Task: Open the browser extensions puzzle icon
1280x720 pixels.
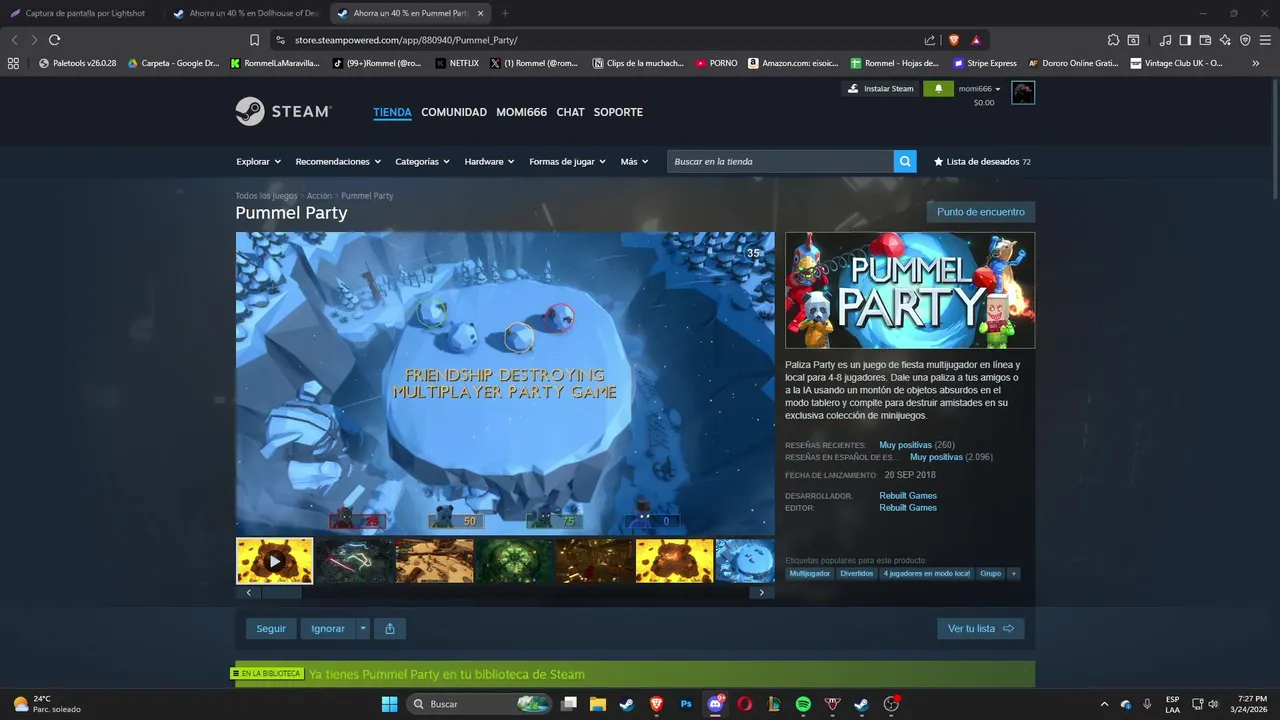Action: point(1113,40)
